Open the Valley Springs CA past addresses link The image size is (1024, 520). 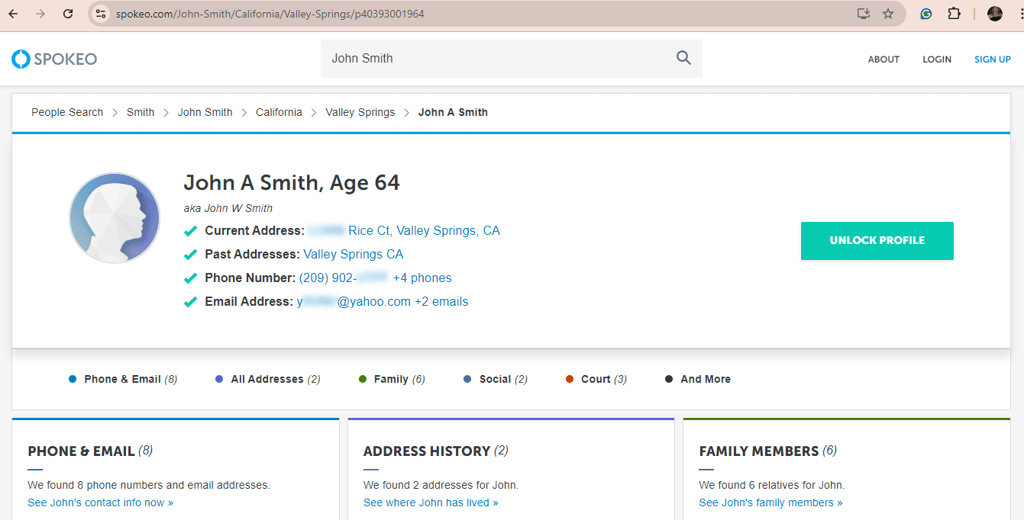tap(353, 254)
